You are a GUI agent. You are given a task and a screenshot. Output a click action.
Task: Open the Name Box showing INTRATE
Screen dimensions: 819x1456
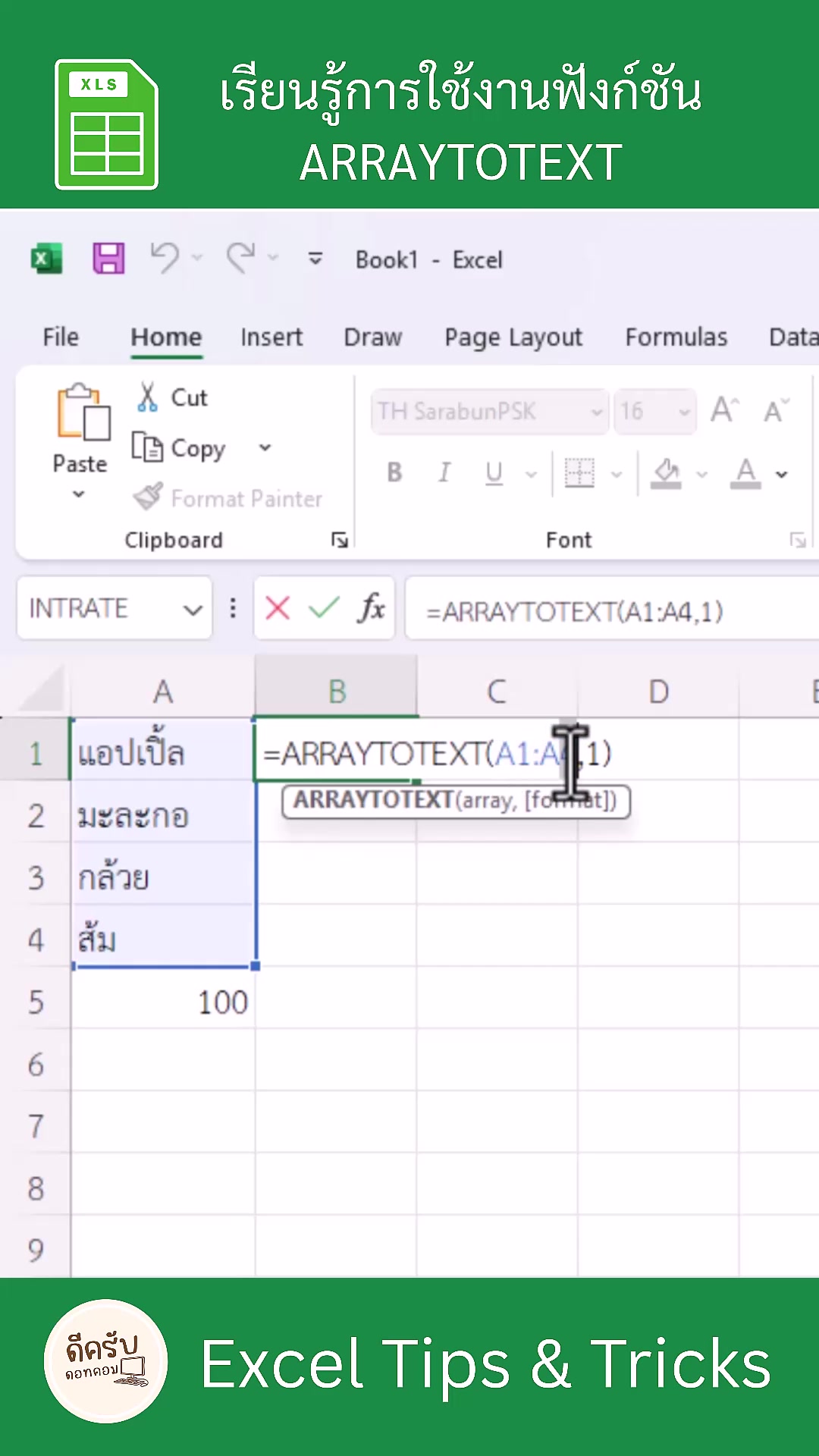115,608
